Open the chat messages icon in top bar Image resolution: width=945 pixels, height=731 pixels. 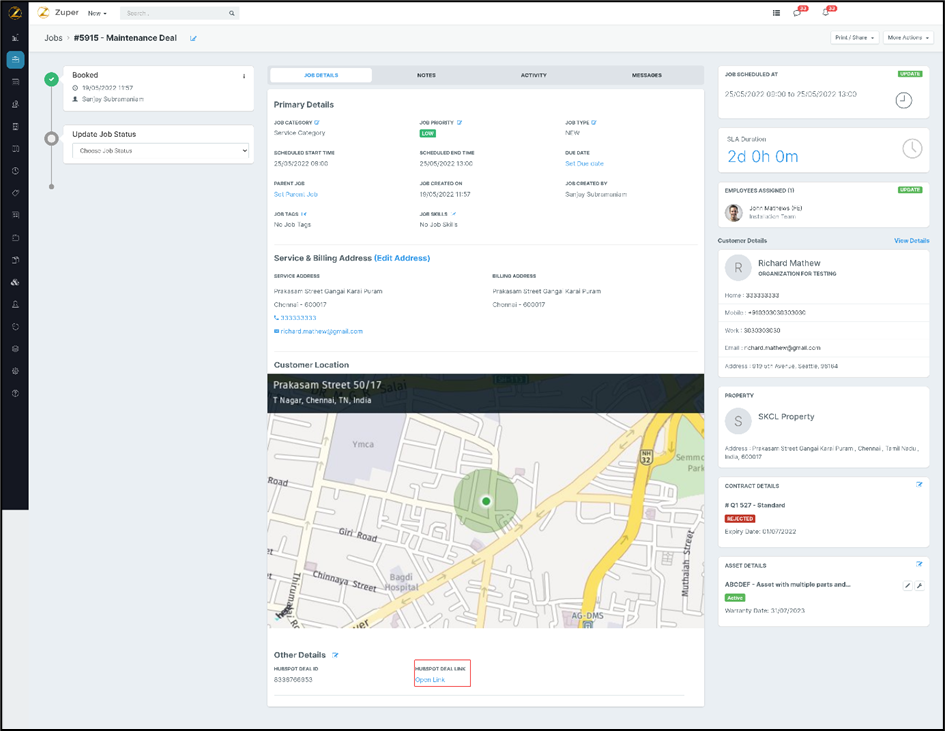pyautogui.click(x=797, y=13)
